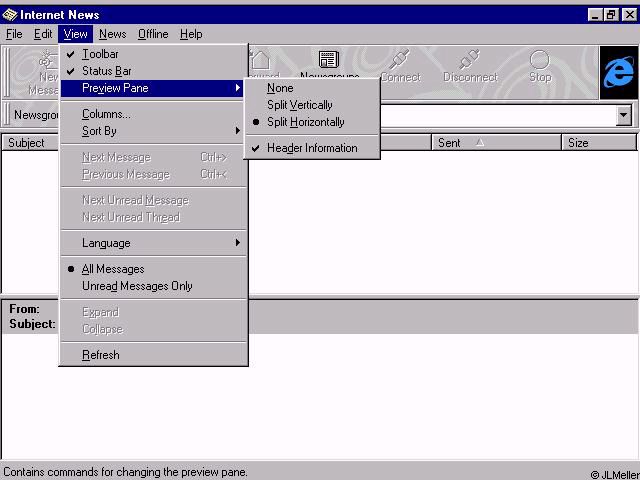Select None for preview pane
Viewport: 640px width, 480px height.
pos(312,88)
